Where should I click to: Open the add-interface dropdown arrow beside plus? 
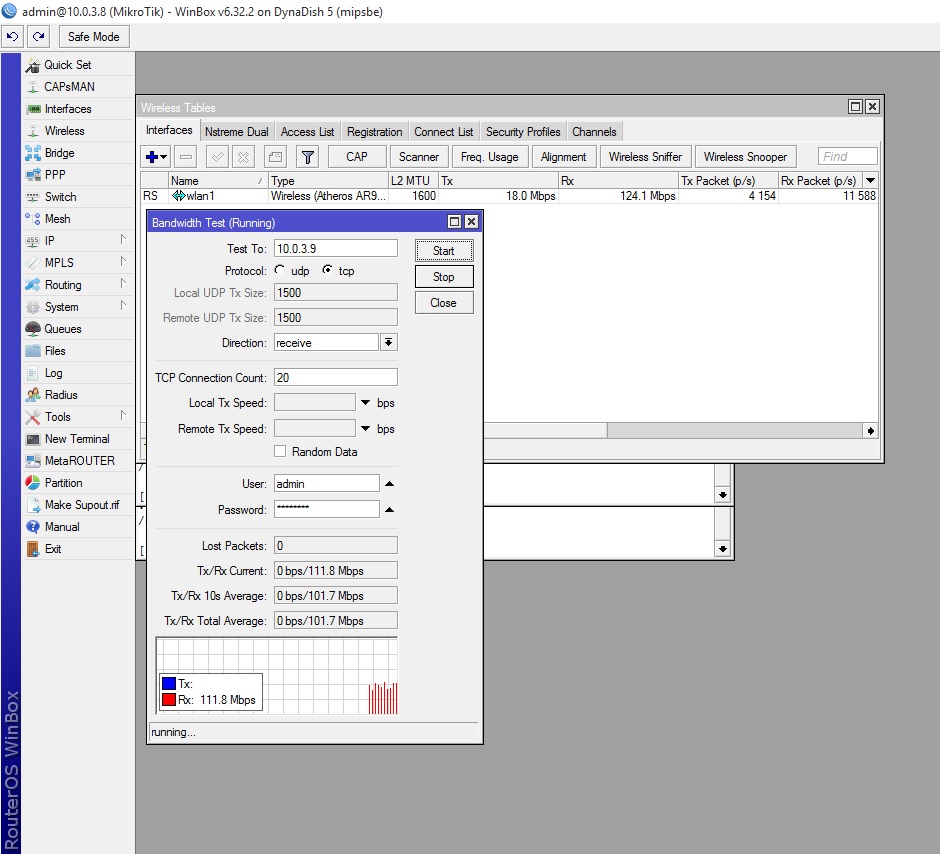[164, 157]
